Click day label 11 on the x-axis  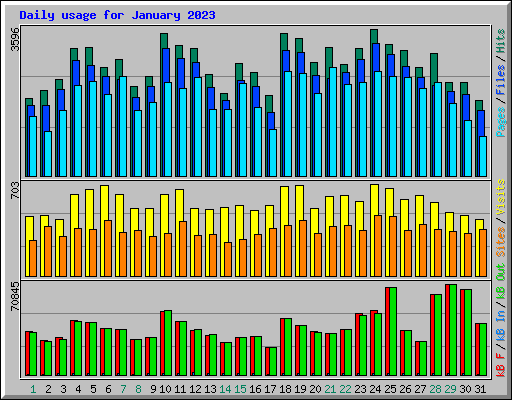click(x=180, y=389)
